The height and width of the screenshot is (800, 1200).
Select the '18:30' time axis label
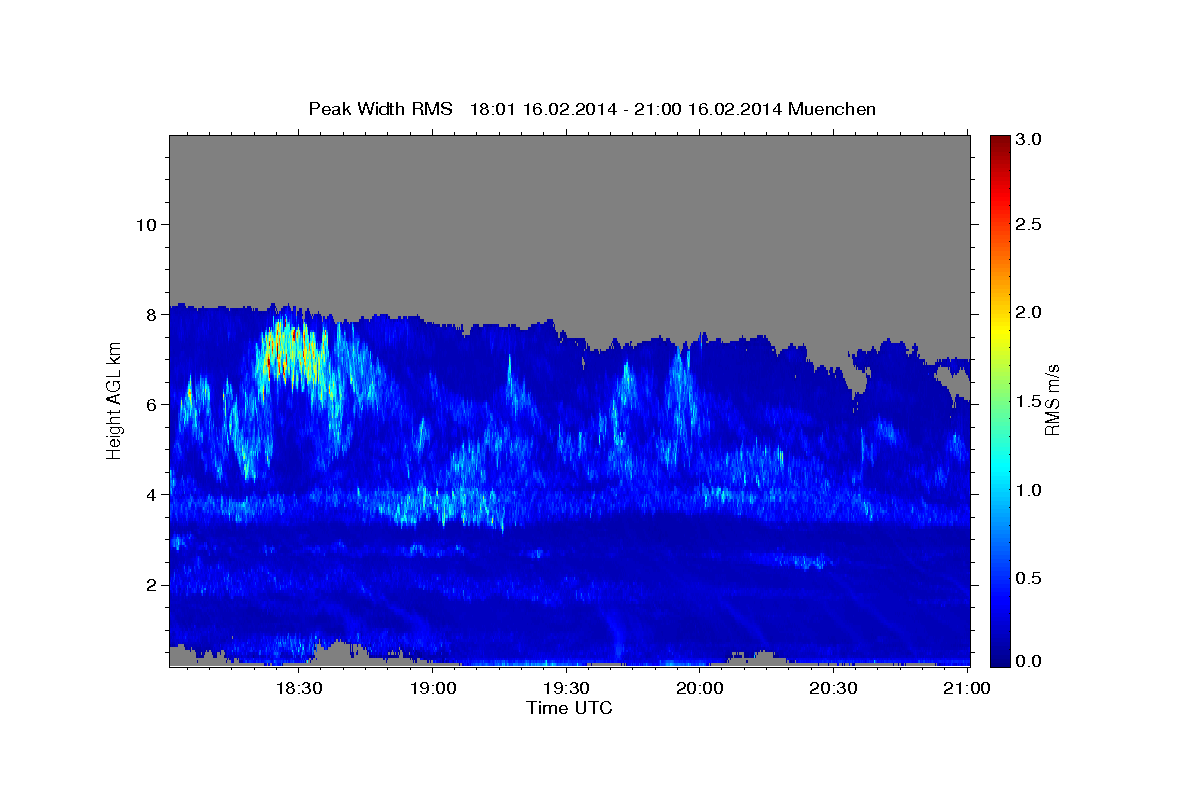click(x=298, y=689)
